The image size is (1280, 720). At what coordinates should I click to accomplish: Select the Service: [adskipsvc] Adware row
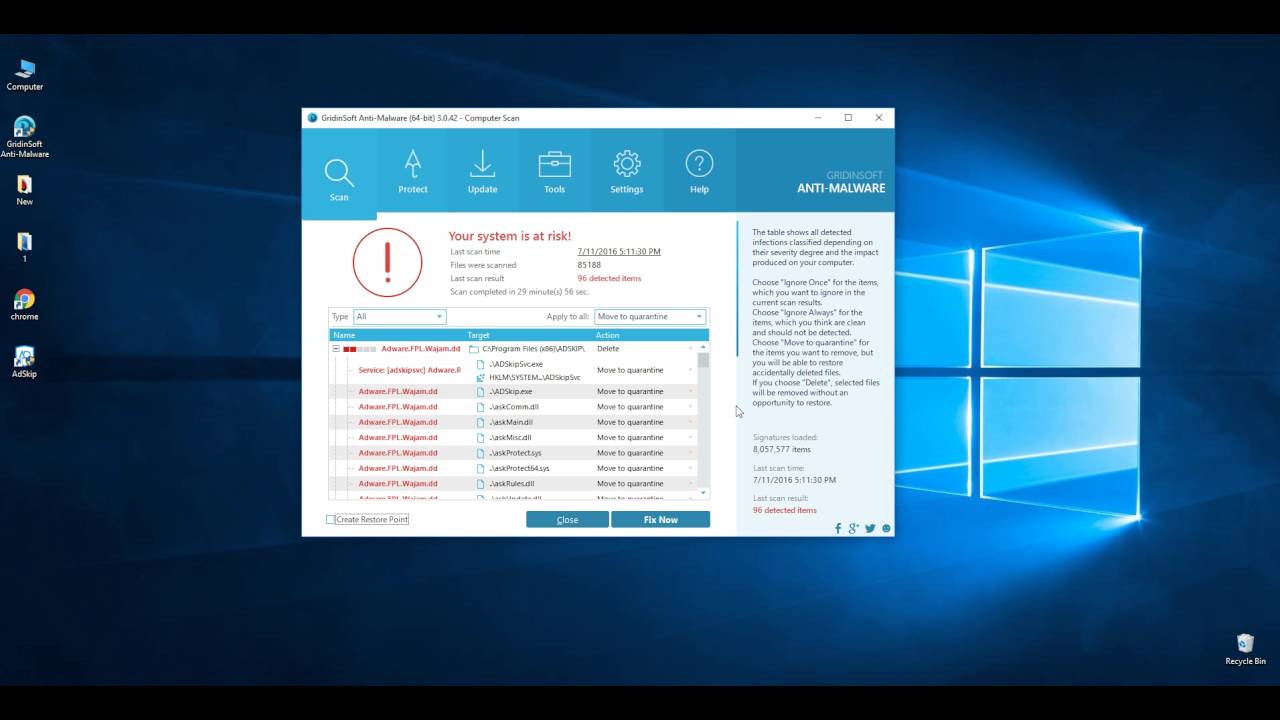410,370
